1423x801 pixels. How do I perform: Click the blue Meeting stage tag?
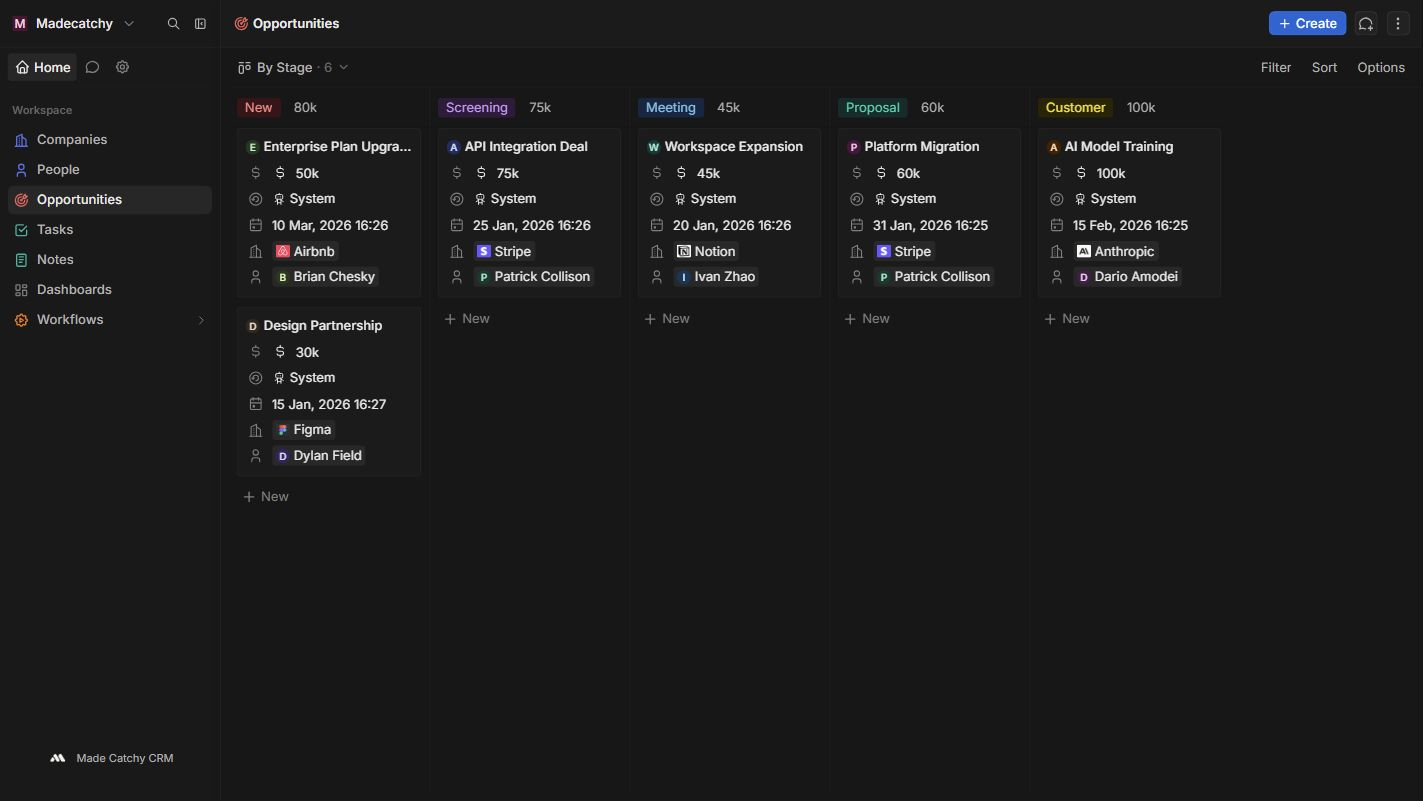[x=670, y=107]
